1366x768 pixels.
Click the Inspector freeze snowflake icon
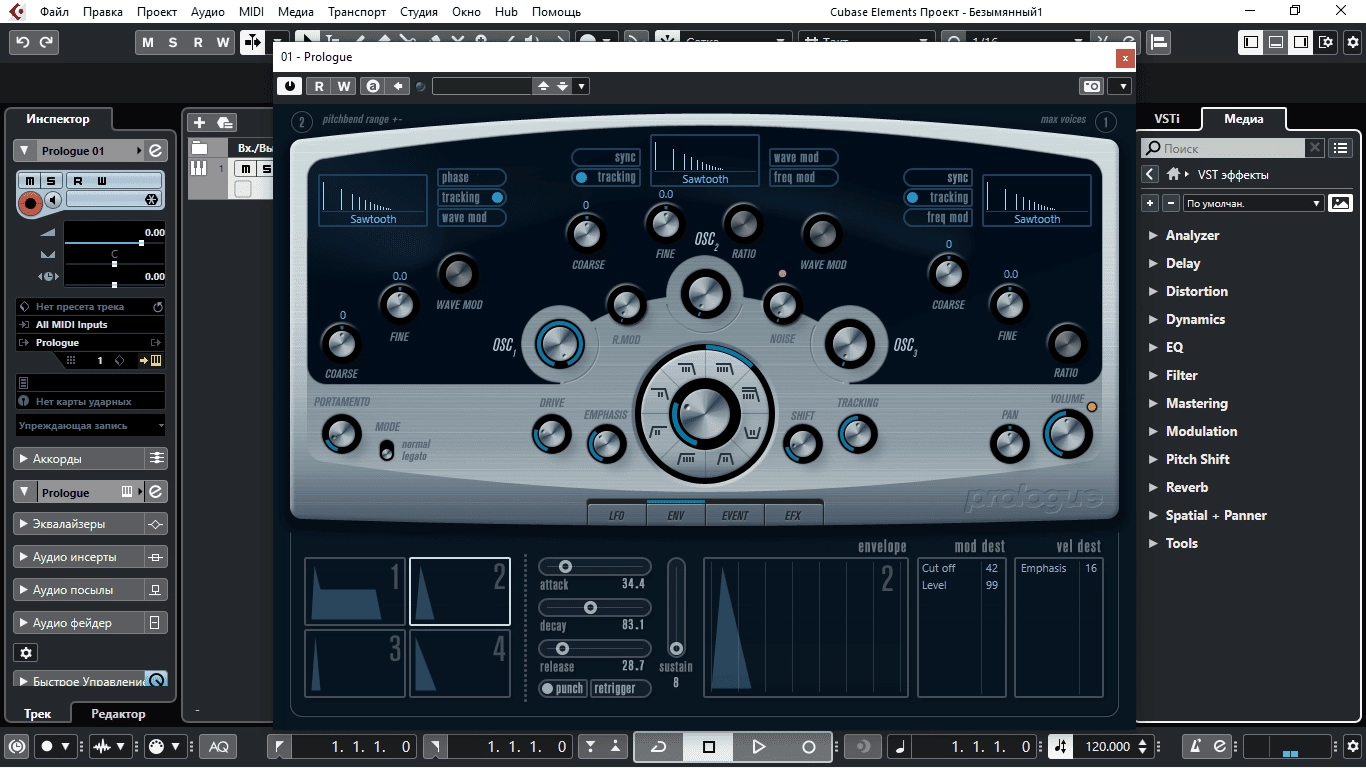coord(151,201)
